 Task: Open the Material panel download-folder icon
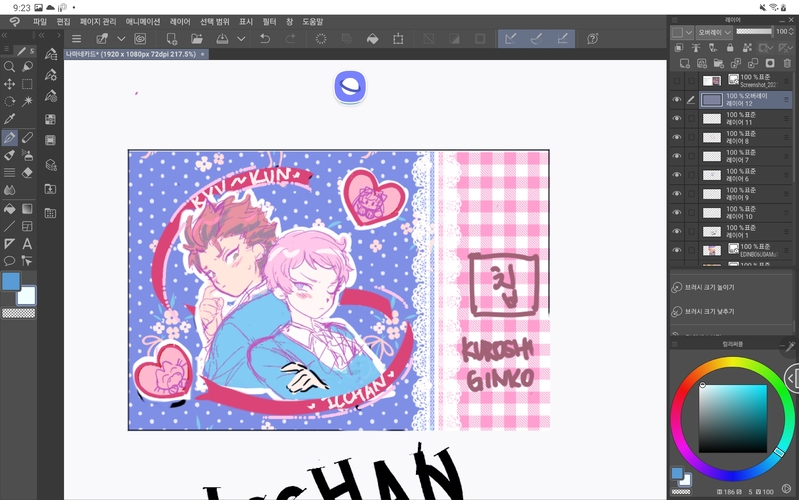(50, 189)
